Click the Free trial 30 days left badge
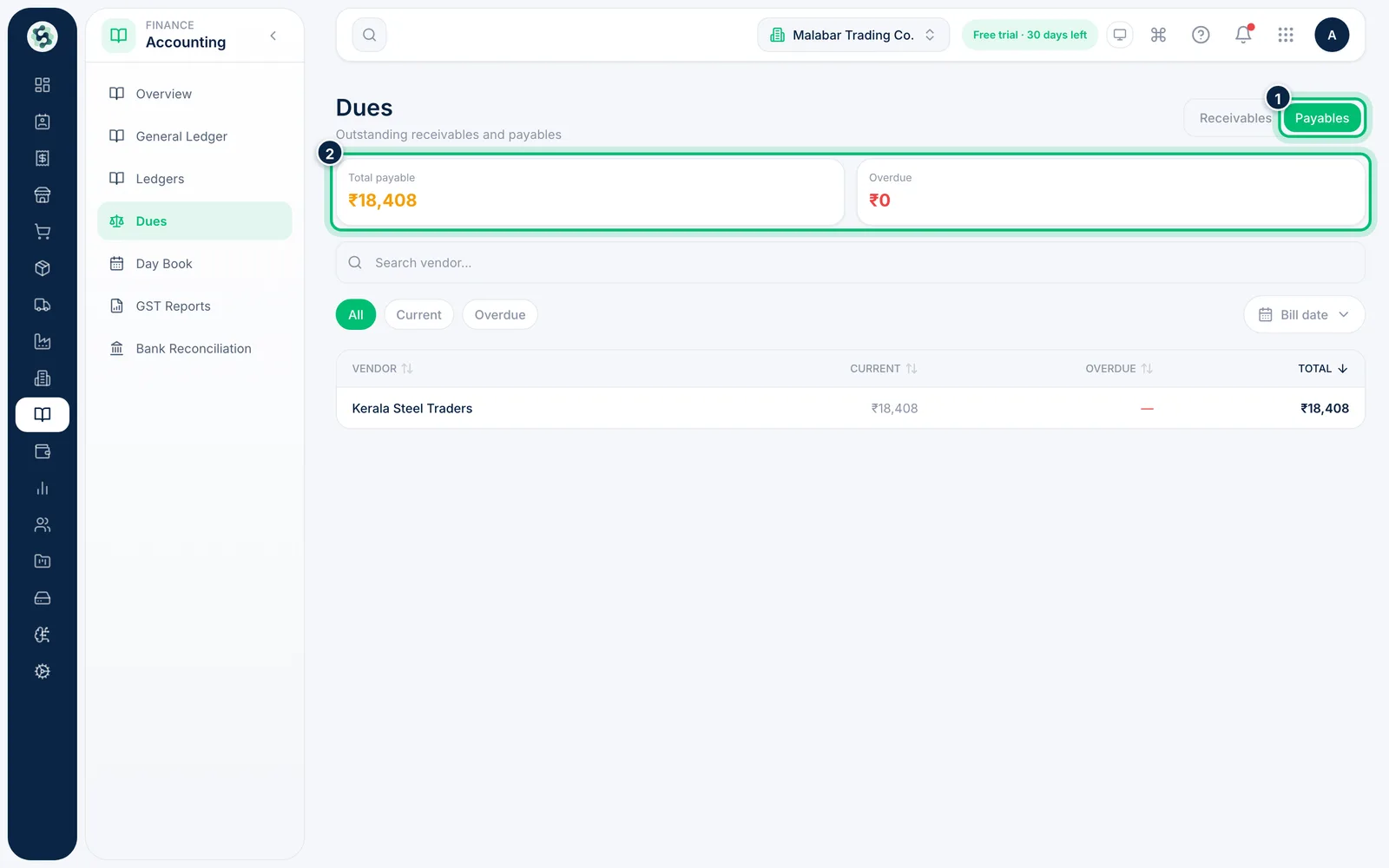 [1030, 35]
